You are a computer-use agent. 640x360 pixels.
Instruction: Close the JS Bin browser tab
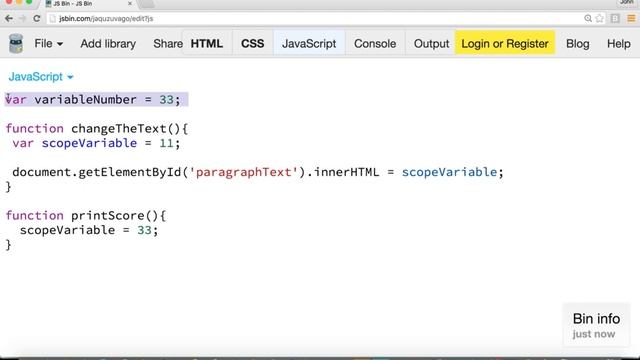coord(130,4)
